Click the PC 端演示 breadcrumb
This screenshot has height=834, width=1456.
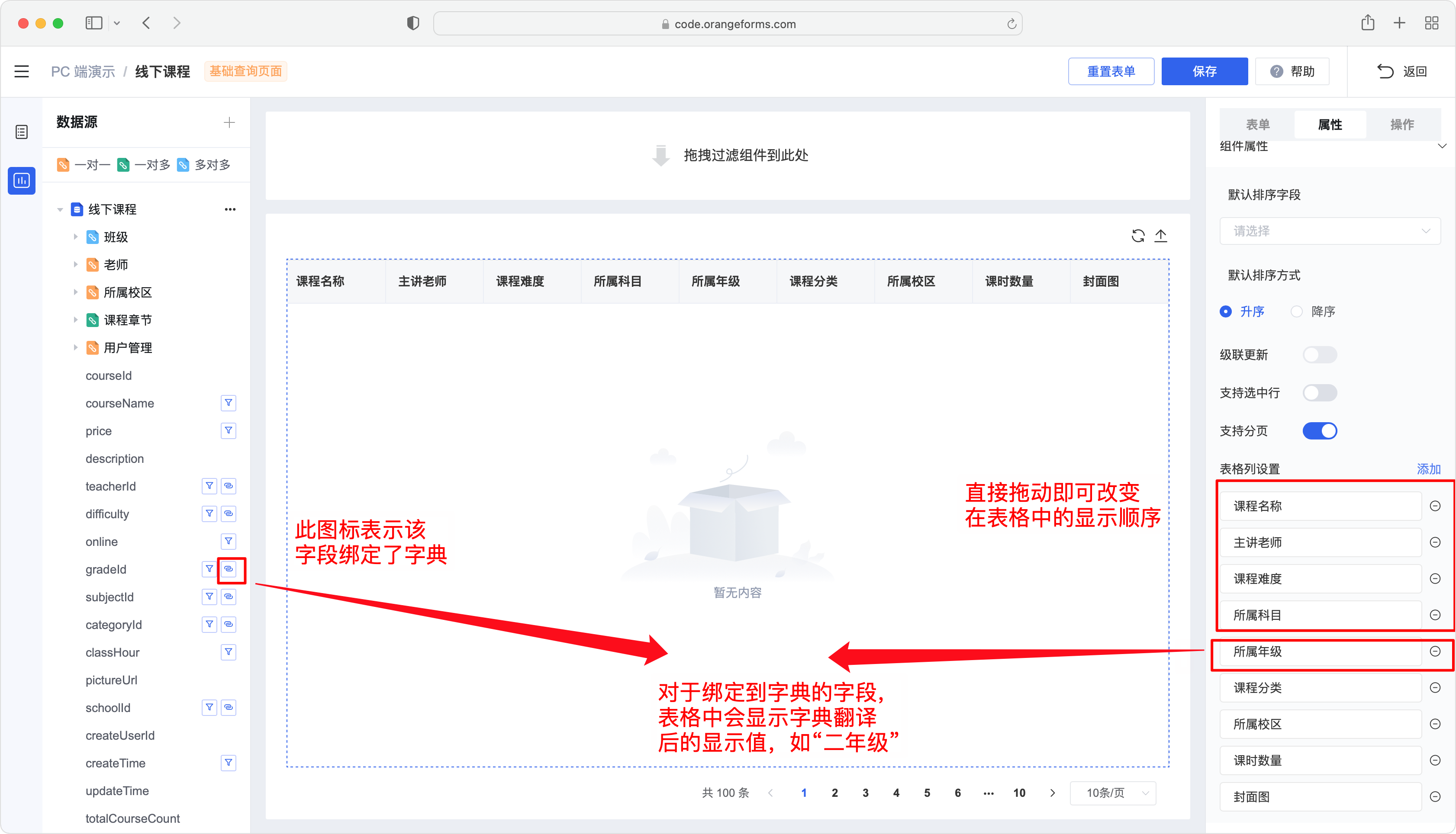tap(83, 72)
